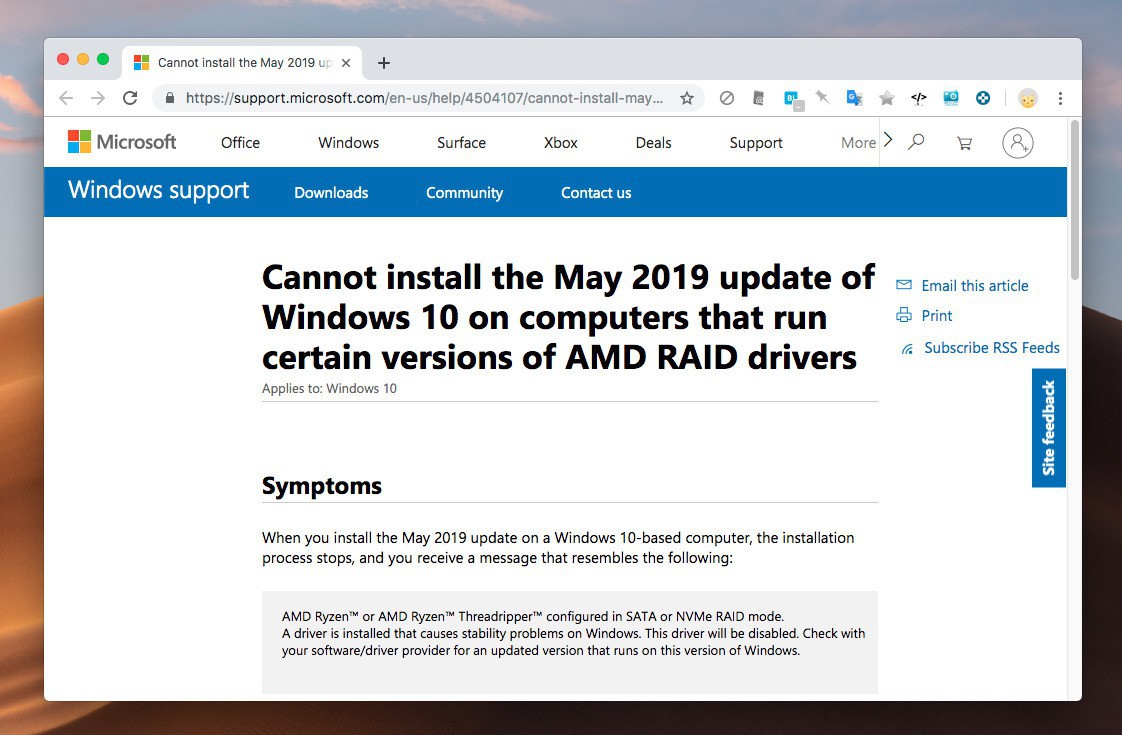
Task: Open the shopping cart icon
Action: (964, 143)
